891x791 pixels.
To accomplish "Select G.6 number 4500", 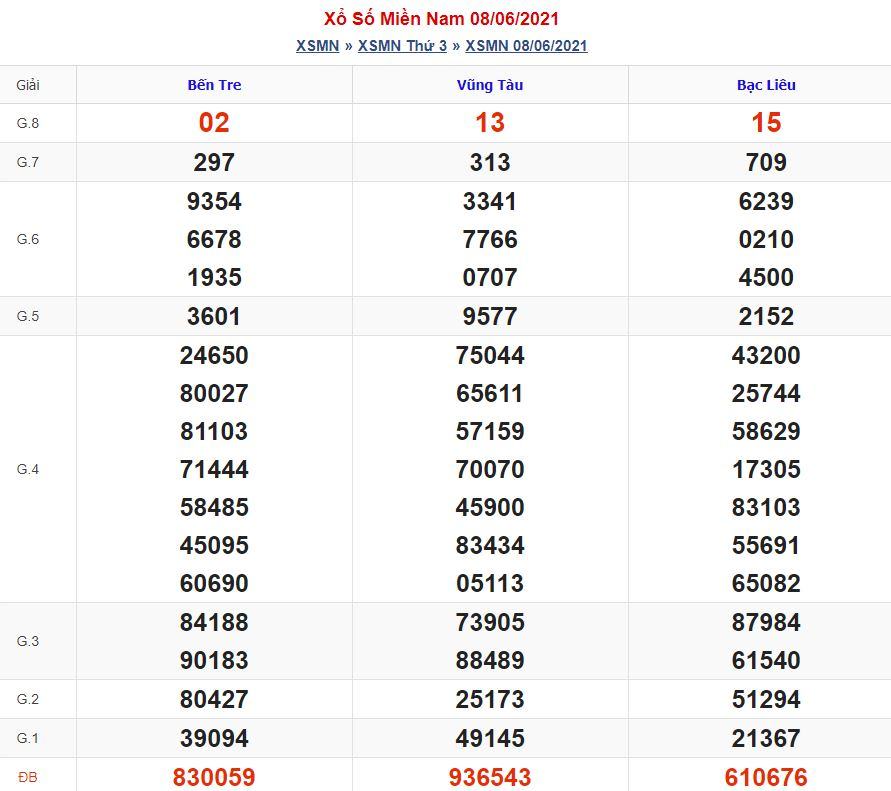I will pos(766,277).
